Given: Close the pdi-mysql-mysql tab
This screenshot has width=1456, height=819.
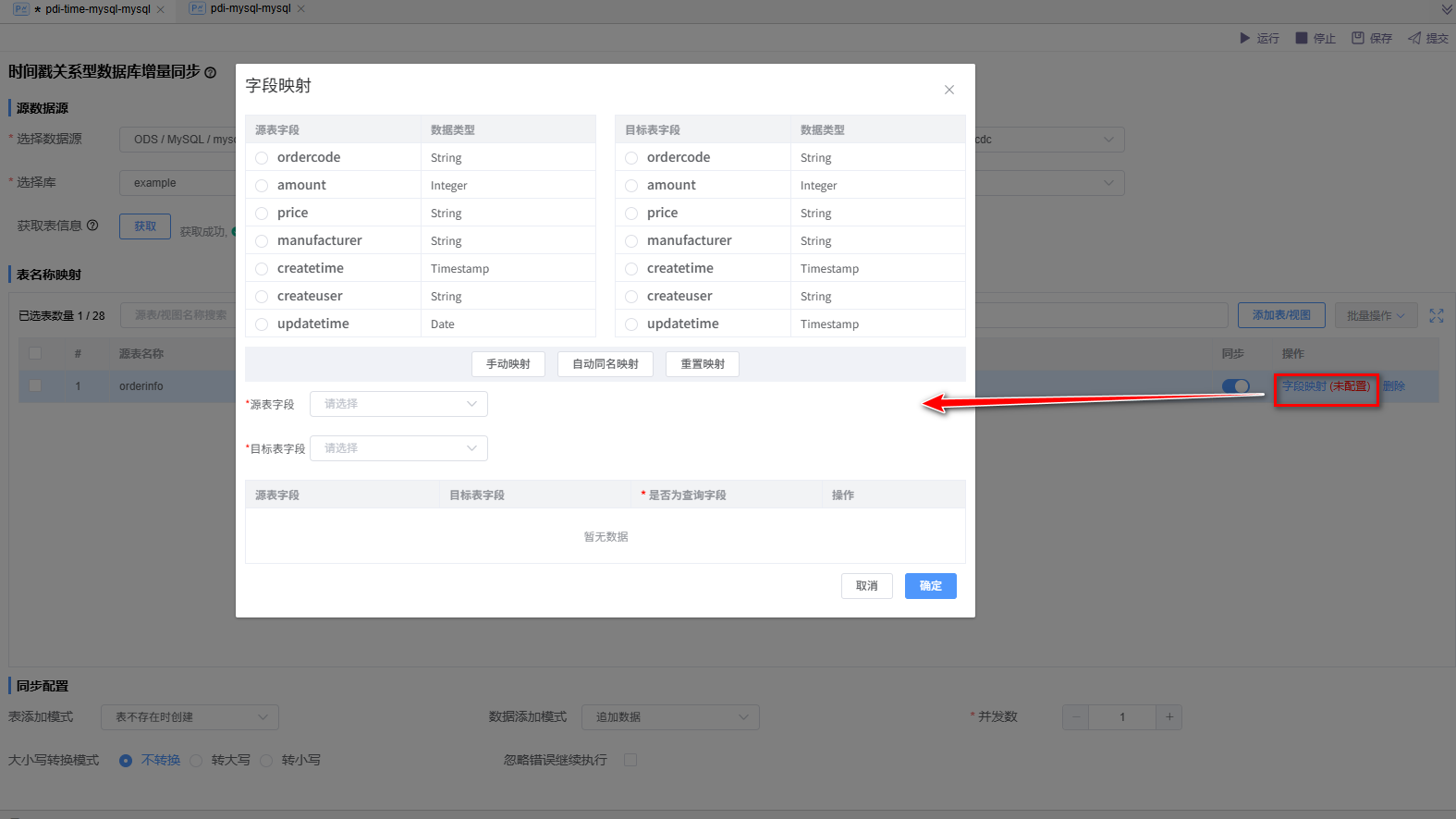Looking at the screenshot, I should coord(301,8).
